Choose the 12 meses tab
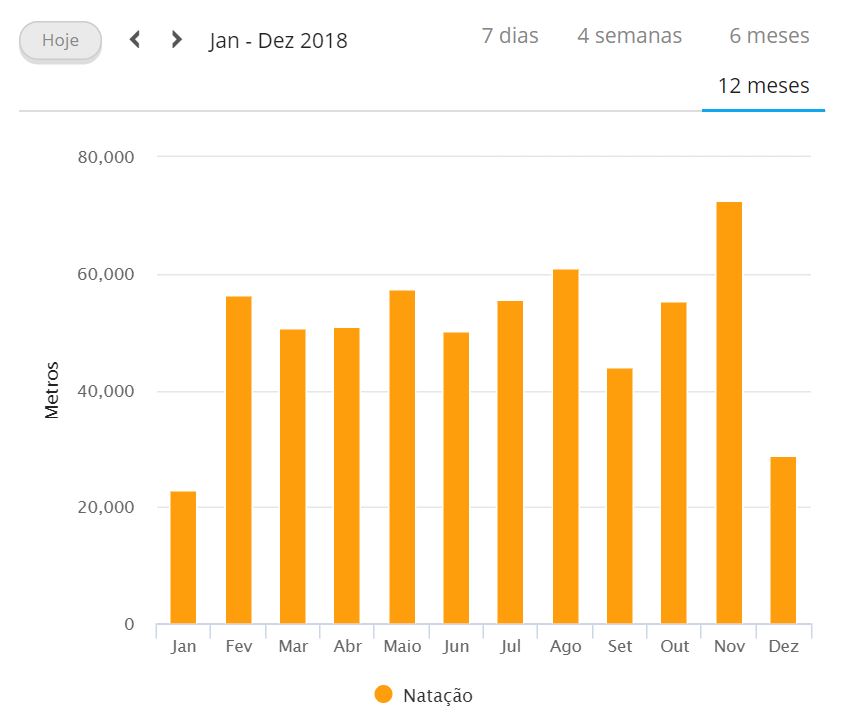This screenshot has width=854, height=722. pos(763,86)
